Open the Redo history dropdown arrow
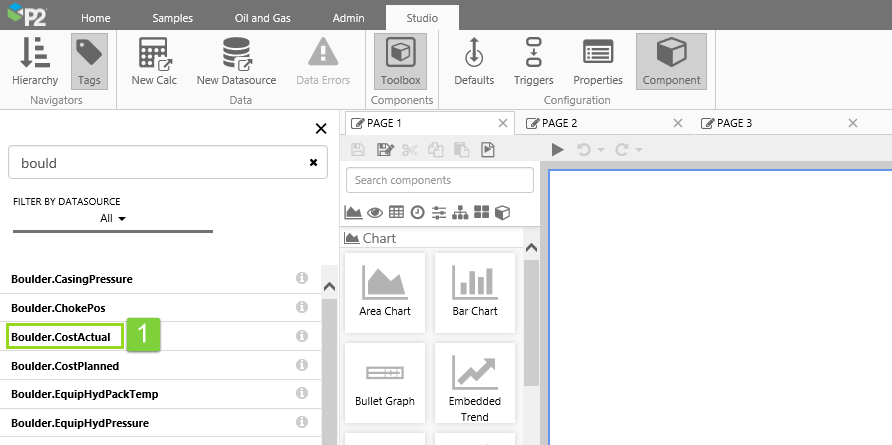The image size is (892, 445). pyautogui.click(x=639, y=150)
